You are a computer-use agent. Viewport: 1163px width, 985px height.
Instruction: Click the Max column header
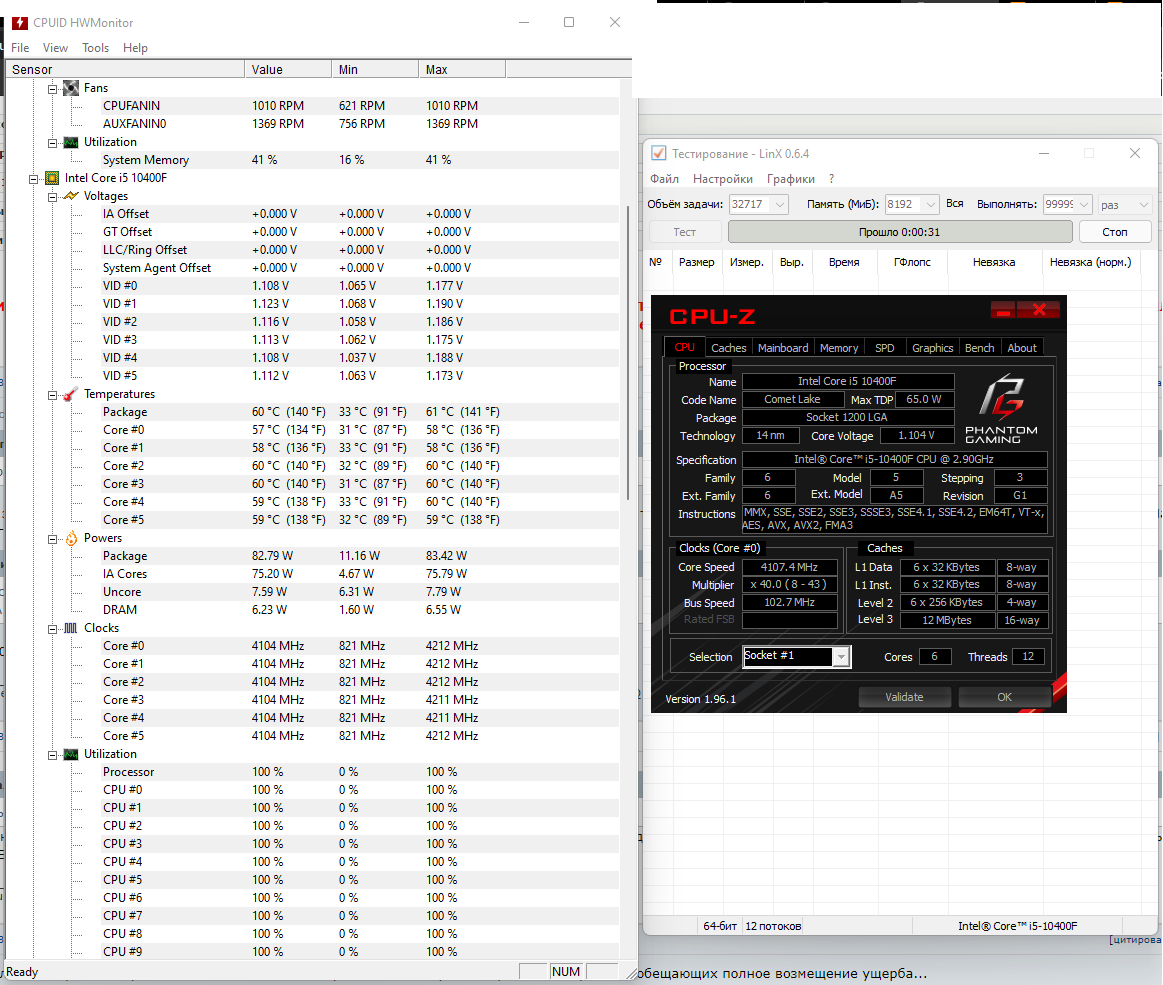point(462,70)
